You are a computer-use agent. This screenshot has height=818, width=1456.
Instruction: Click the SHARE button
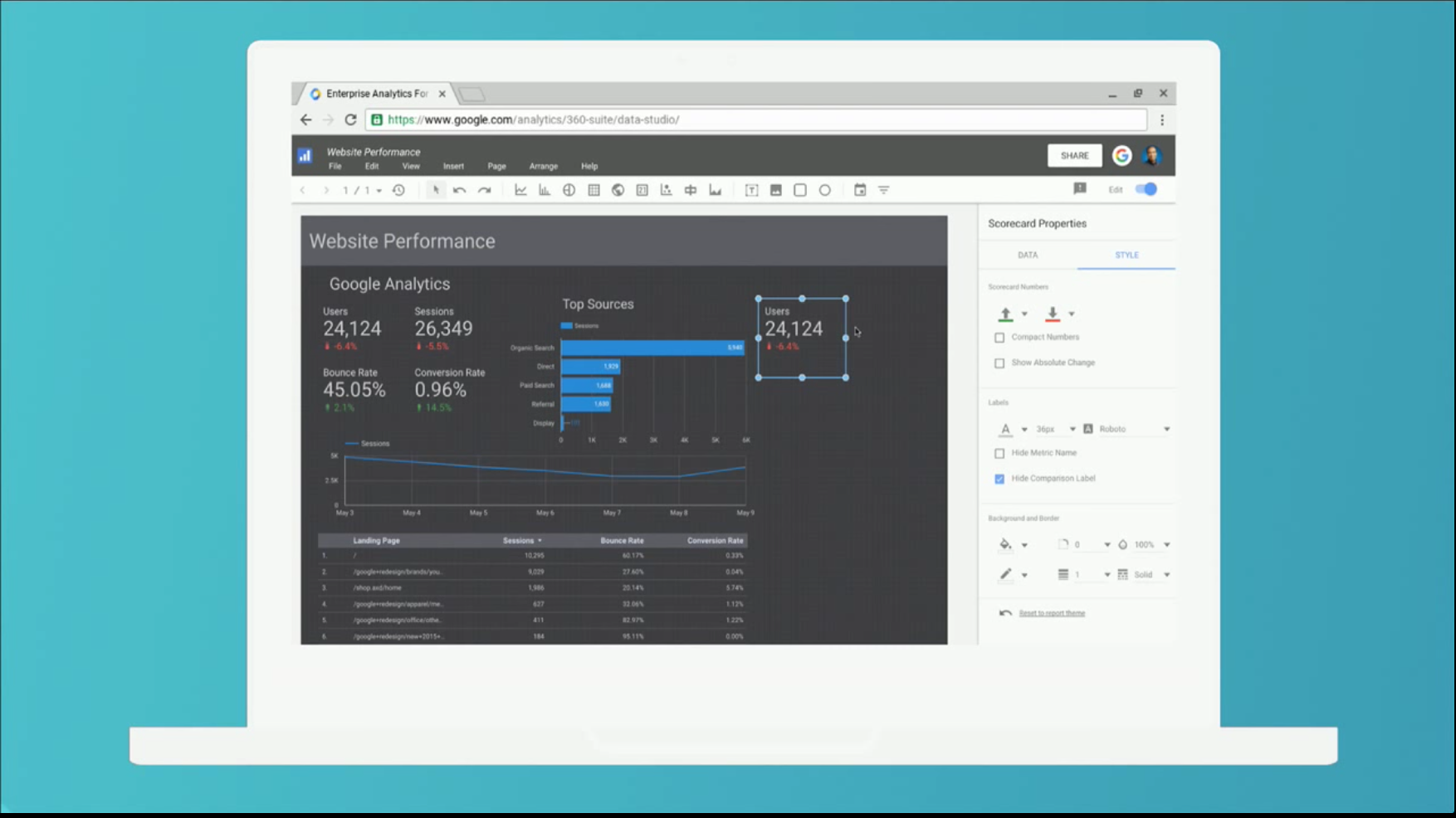point(1074,155)
